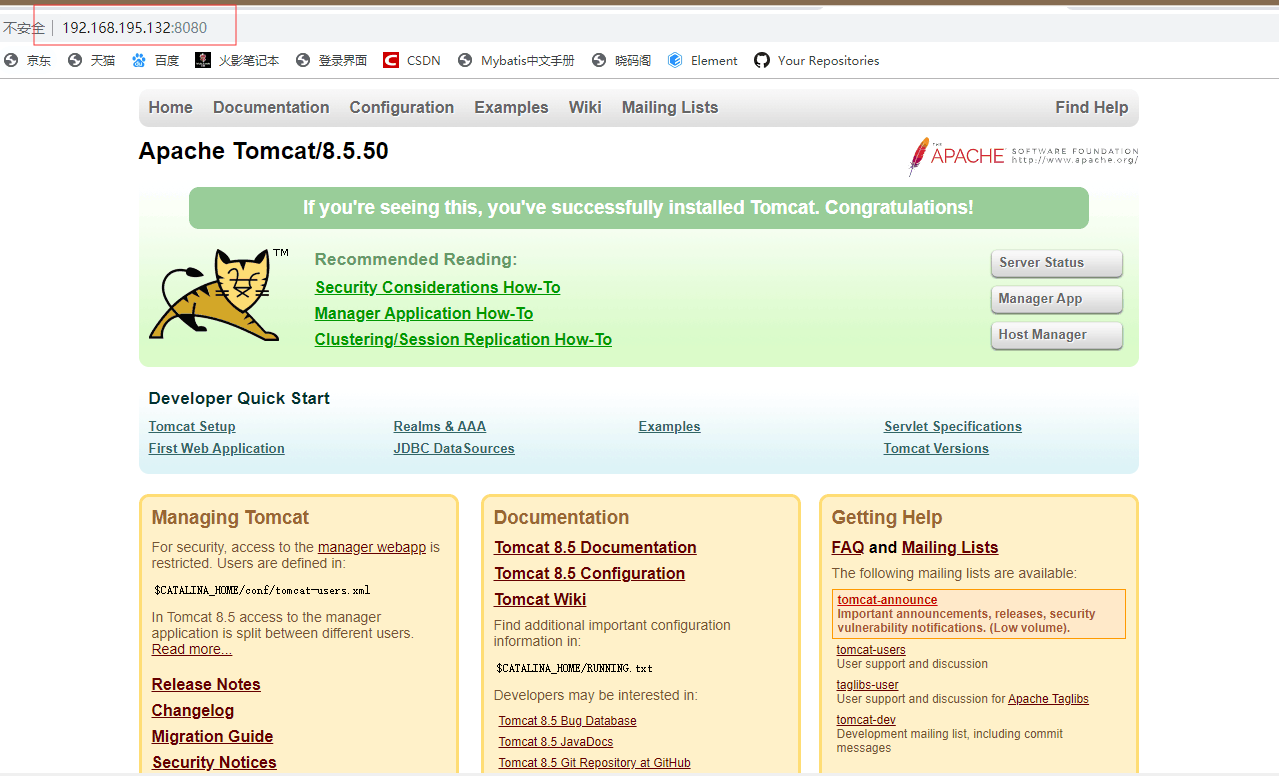Click the Server Status button
Image resolution: width=1279 pixels, height=776 pixels.
(1056, 263)
